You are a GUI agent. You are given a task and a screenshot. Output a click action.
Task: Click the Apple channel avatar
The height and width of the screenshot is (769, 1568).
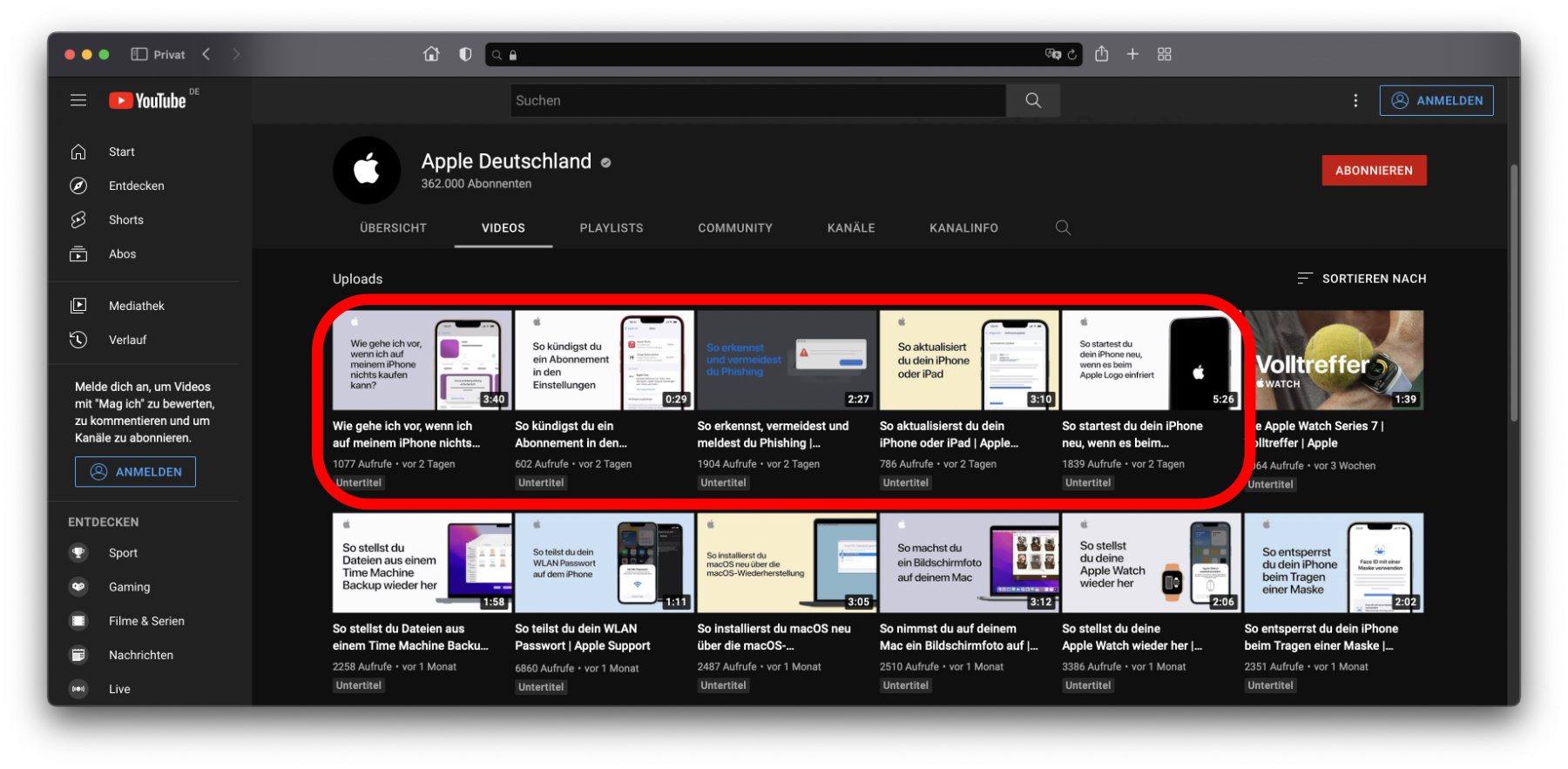pos(367,170)
